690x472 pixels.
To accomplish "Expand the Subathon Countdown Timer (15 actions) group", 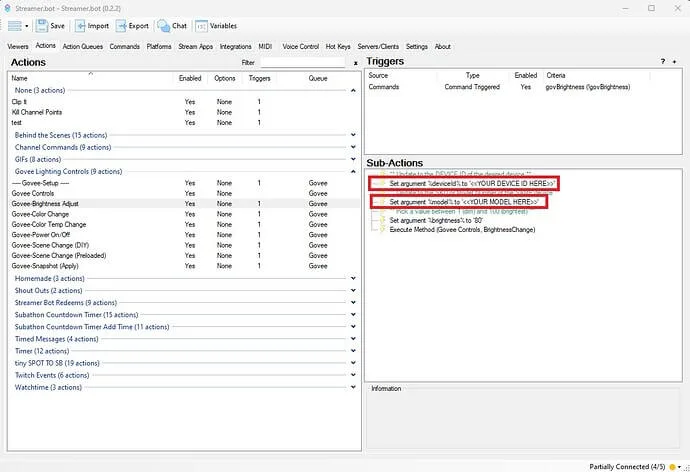I will point(353,315).
